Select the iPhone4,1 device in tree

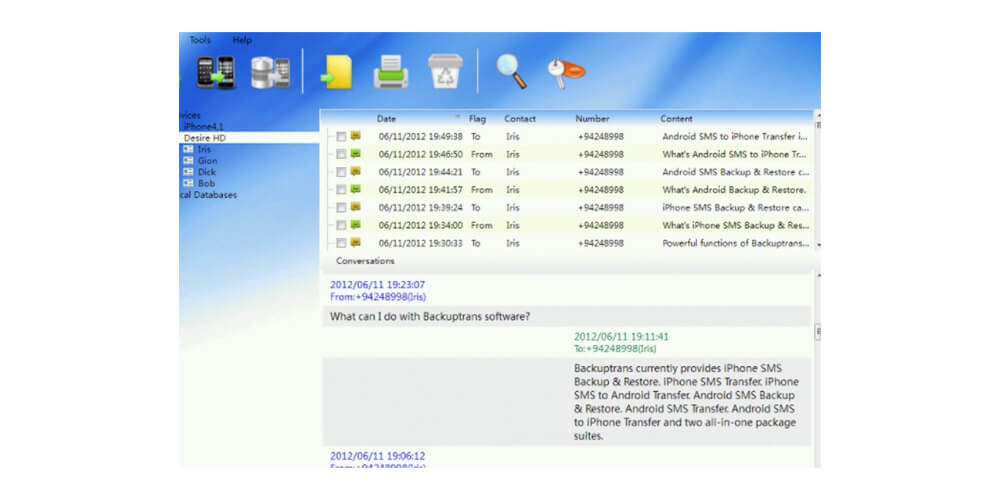pos(203,127)
